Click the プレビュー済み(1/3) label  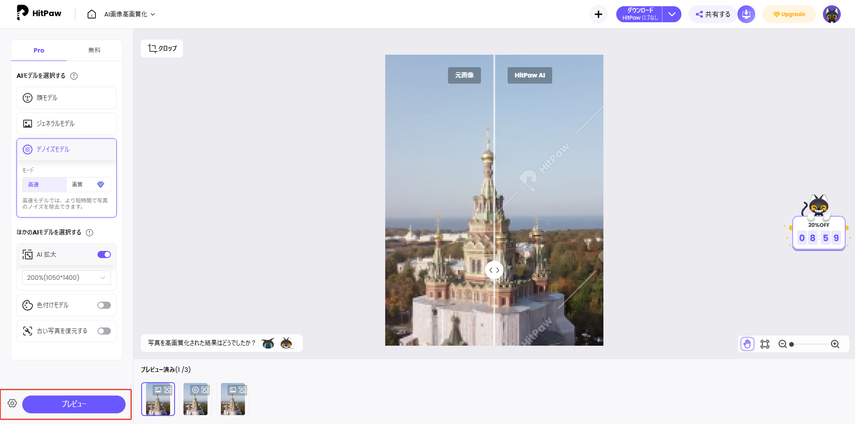click(x=166, y=370)
